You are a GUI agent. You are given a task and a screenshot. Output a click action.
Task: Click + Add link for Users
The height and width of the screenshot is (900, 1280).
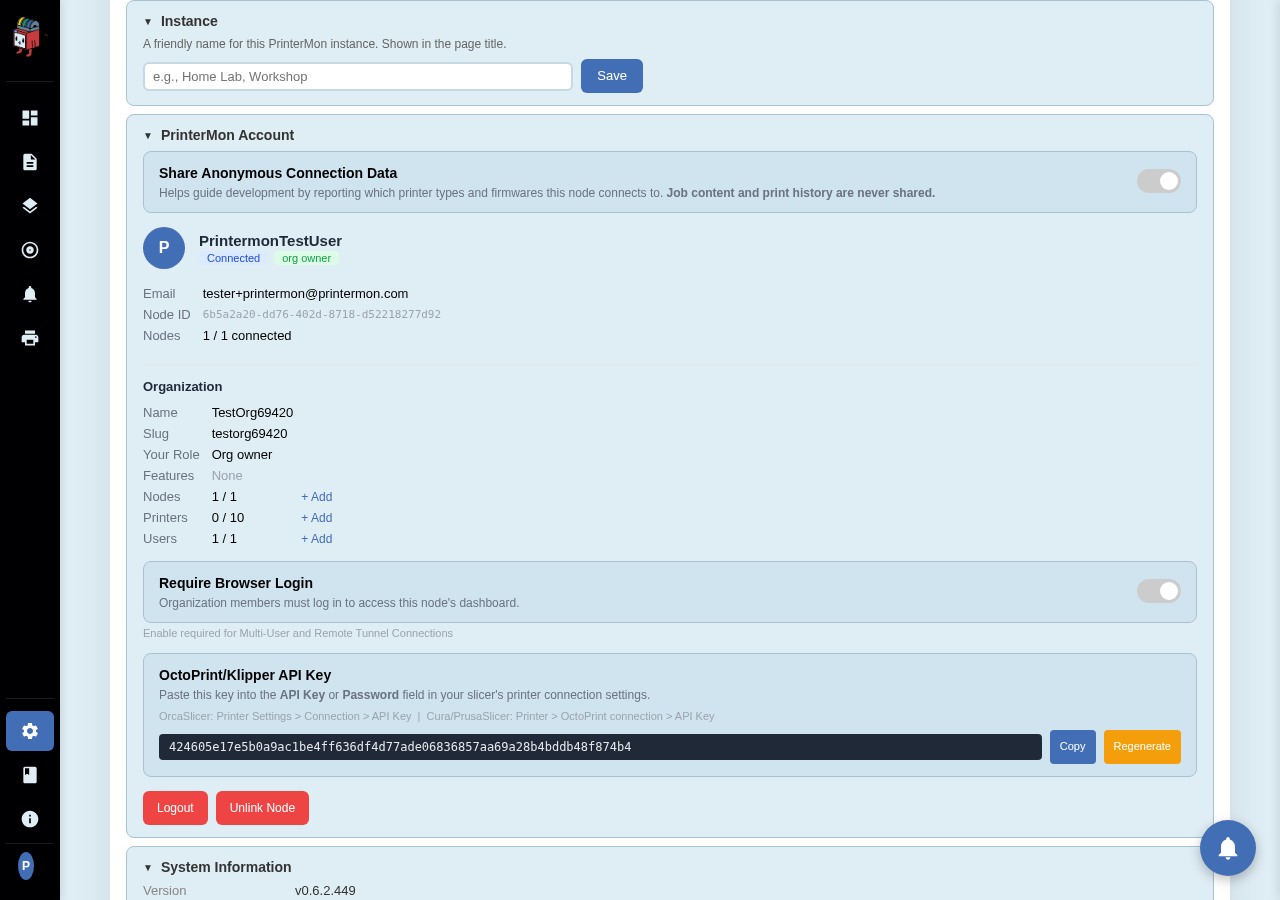click(317, 539)
